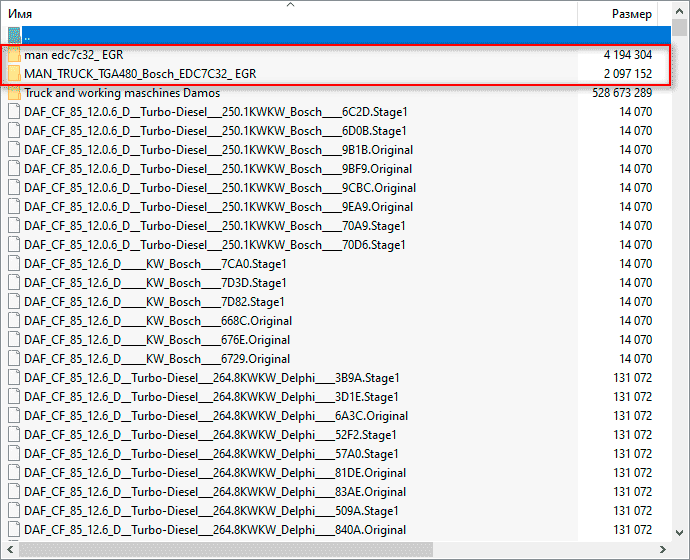Click file icon of Bosch 7CA0.Stage1

click(x=14, y=264)
